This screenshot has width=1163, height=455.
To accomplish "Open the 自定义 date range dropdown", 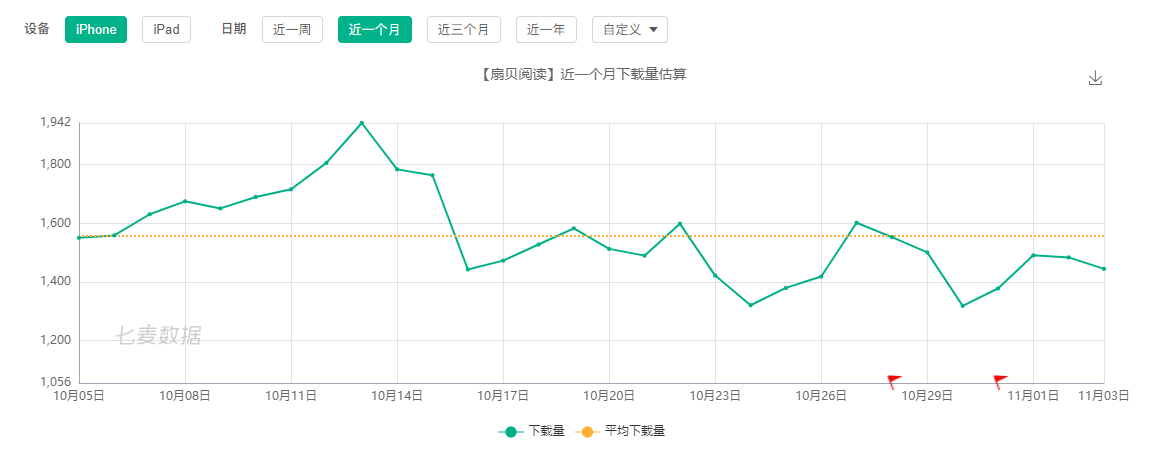I will click(629, 30).
